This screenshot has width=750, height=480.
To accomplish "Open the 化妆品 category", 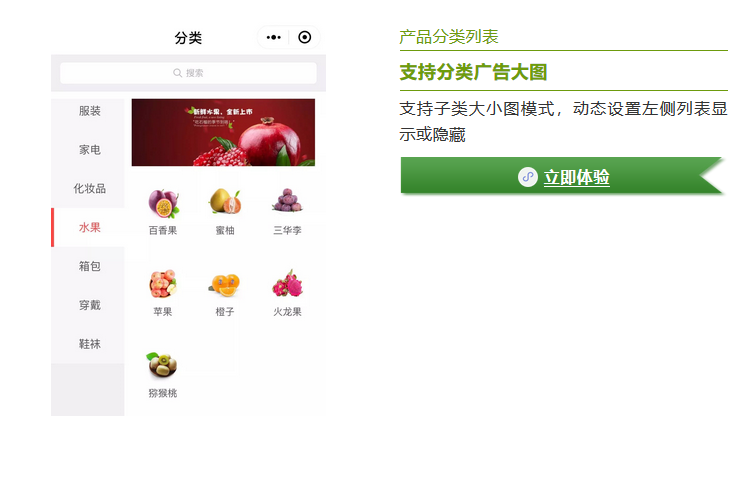I will (89, 188).
